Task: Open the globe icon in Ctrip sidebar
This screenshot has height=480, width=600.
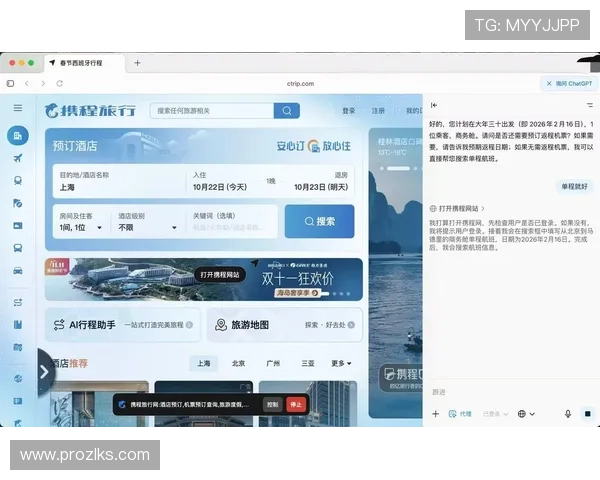Action: click(18, 379)
